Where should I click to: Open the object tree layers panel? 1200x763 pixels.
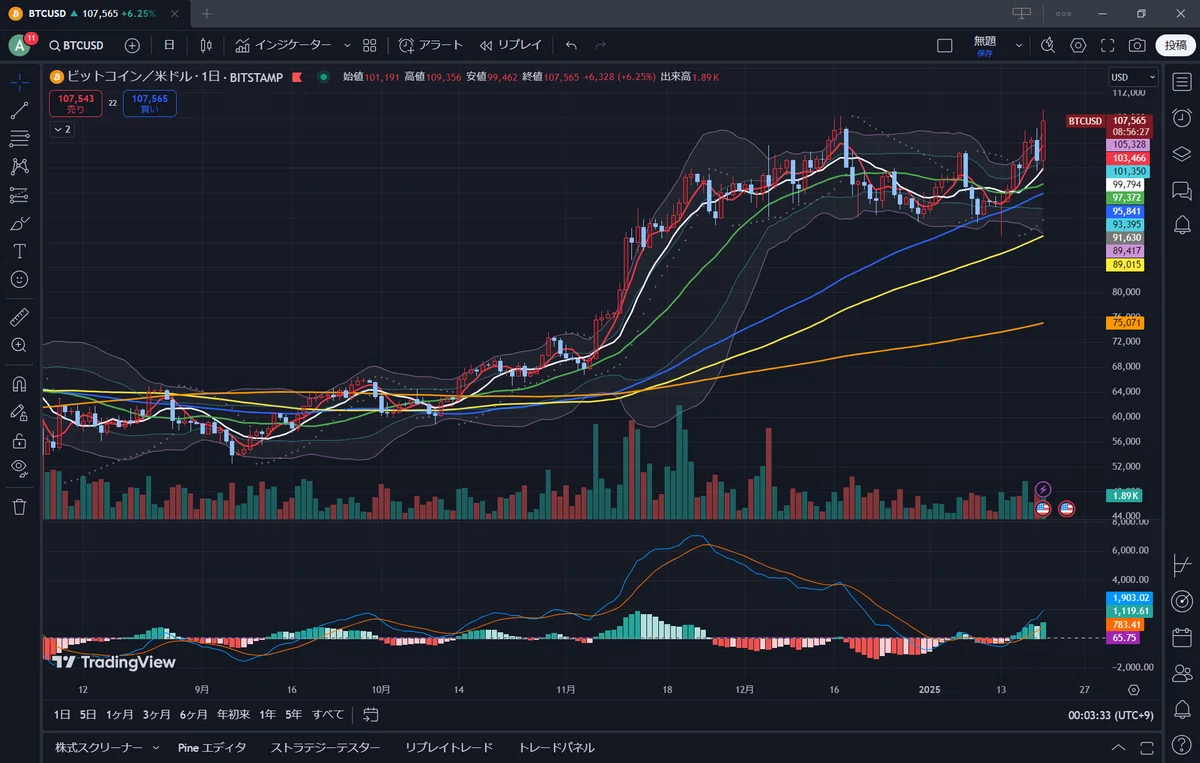click(1182, 153)
